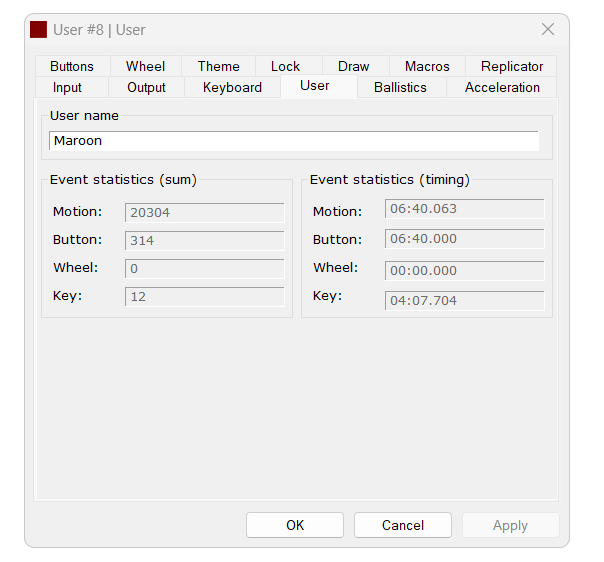Select the Theme tab
The width and height of the screenshot is (604, 562).
click(218, 66)
